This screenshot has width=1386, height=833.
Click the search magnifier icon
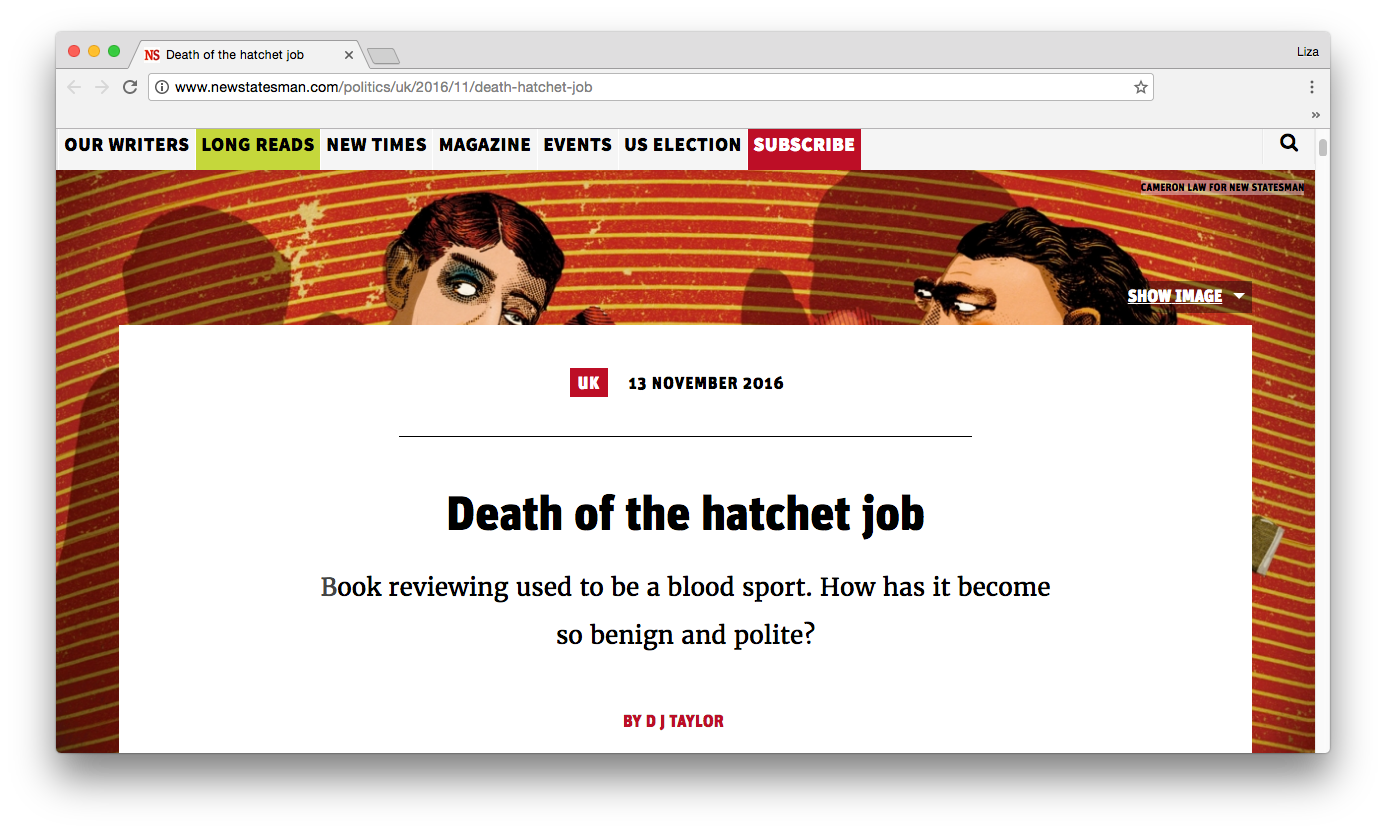(1289, 144)
